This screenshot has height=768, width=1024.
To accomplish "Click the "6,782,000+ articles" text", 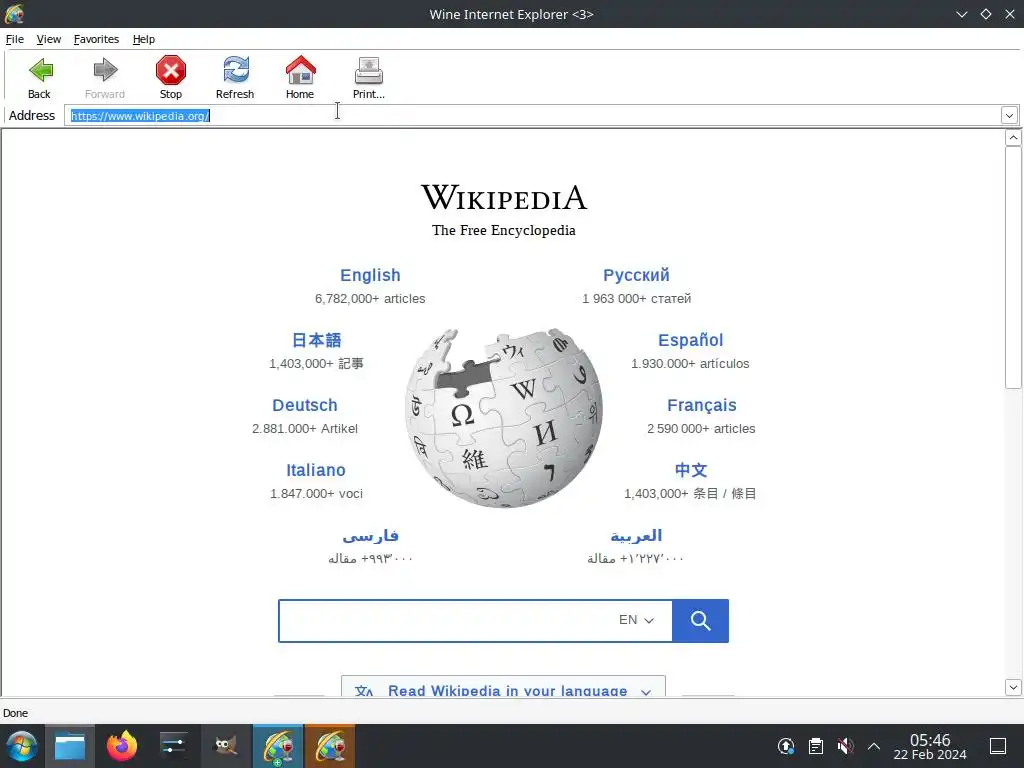I will click(x=370, y=298).
